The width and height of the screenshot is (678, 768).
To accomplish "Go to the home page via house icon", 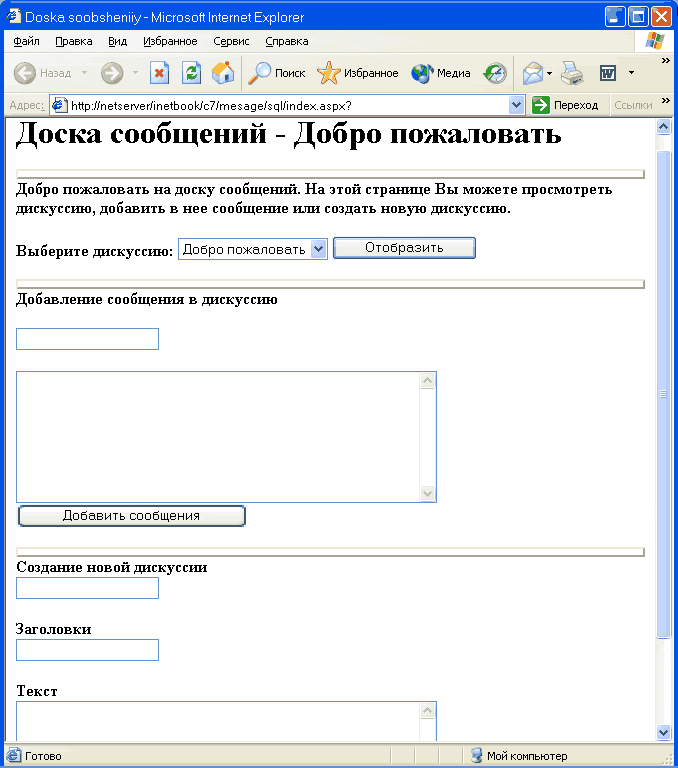I will [223, 73].
